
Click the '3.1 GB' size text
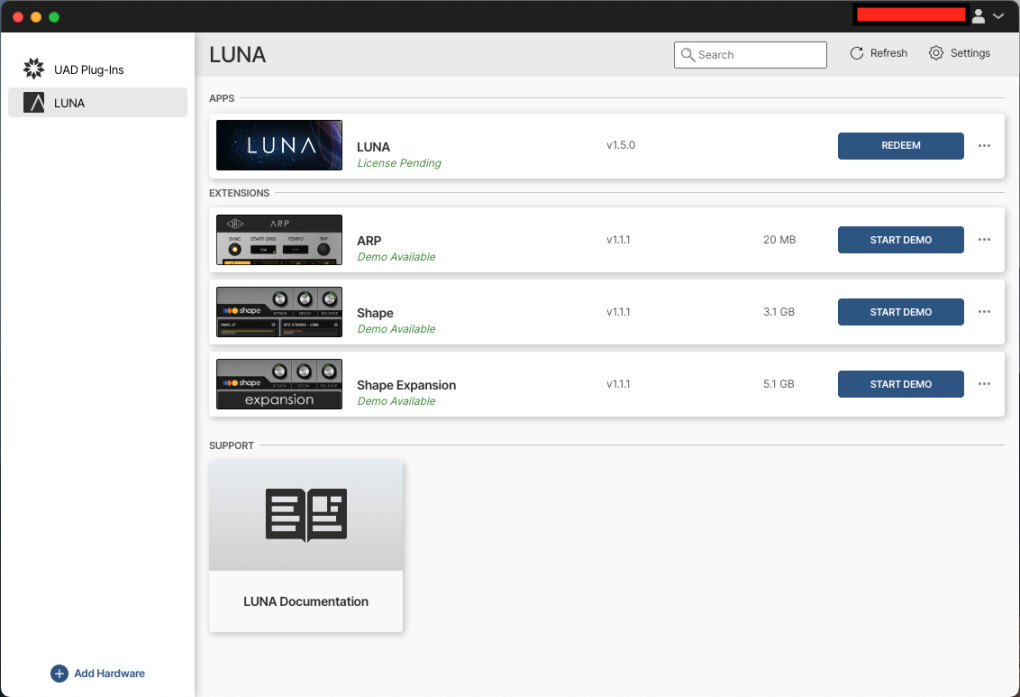coord(779,312)
